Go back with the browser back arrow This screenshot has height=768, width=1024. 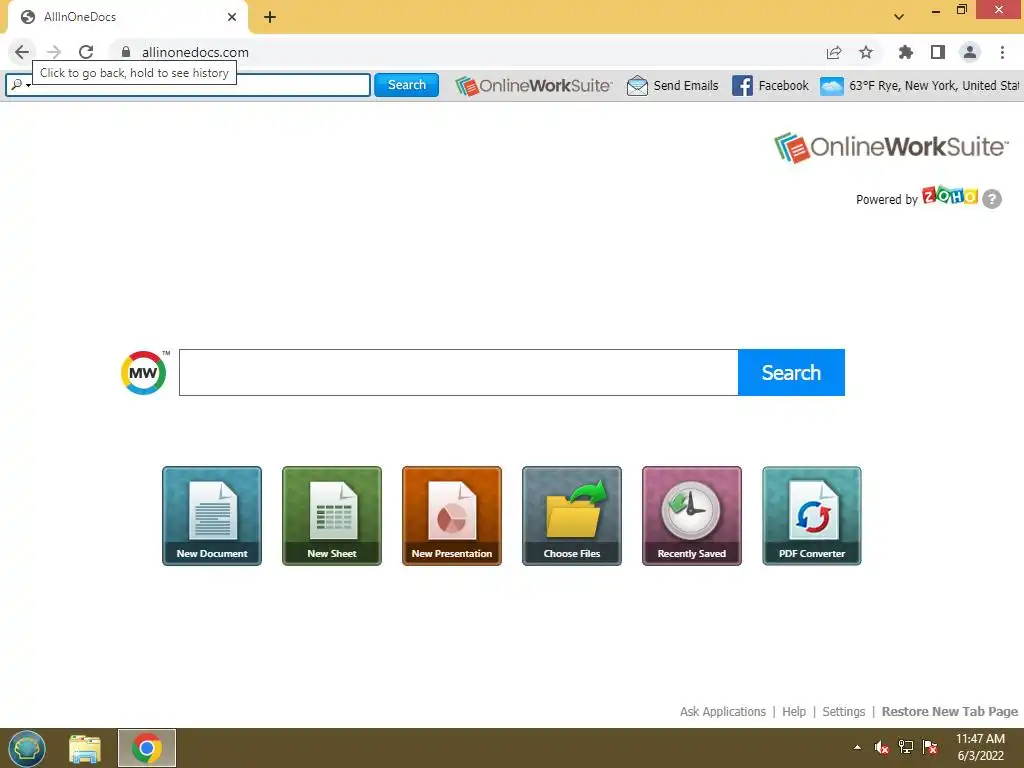pos(22,52)
